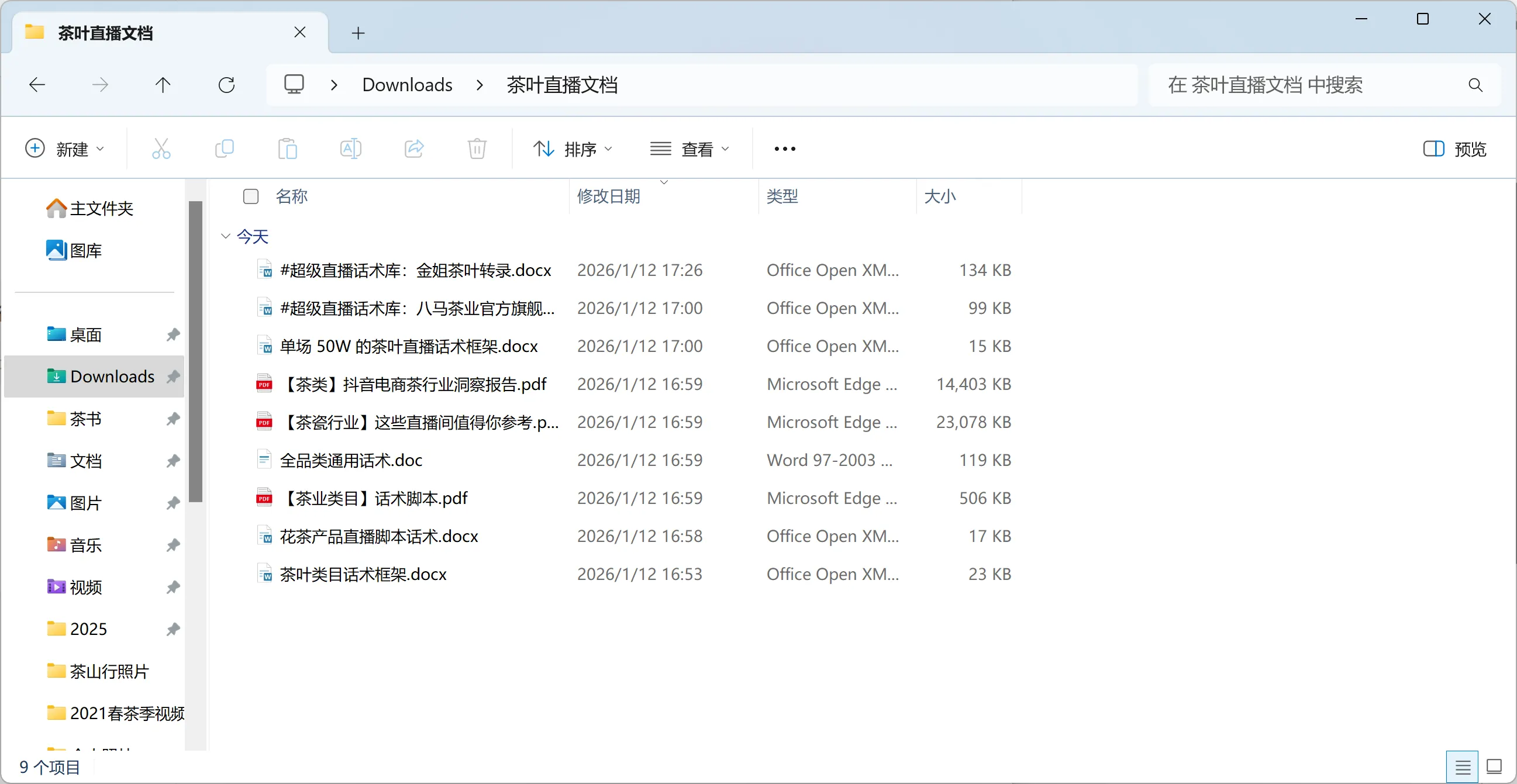The height and width of the screenshot is (784, 1517).
Task: Select 茶书 folder in sidebar
Action: coord(86,419)
